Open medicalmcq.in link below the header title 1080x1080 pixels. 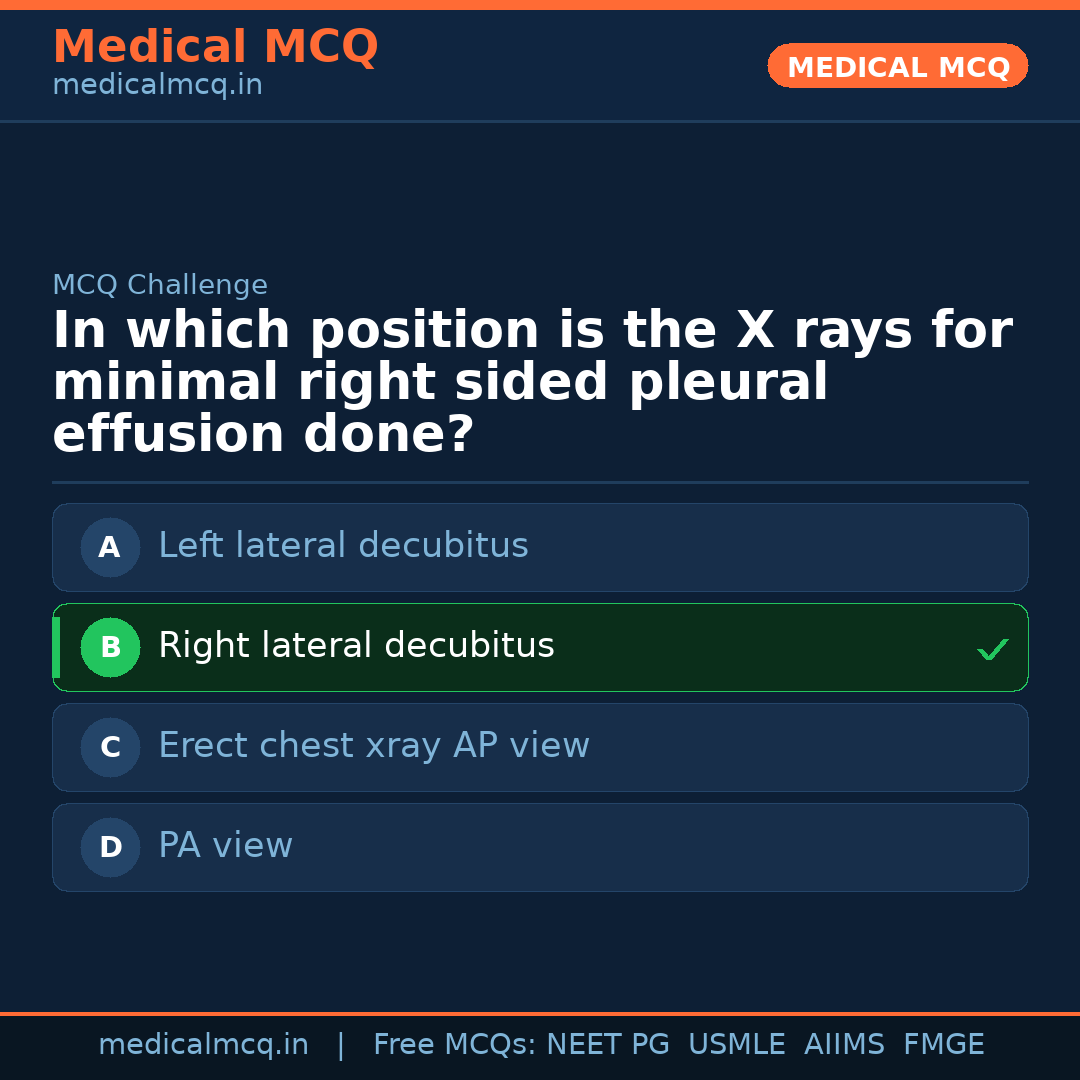pyautogui.click(x=157, y=85)
